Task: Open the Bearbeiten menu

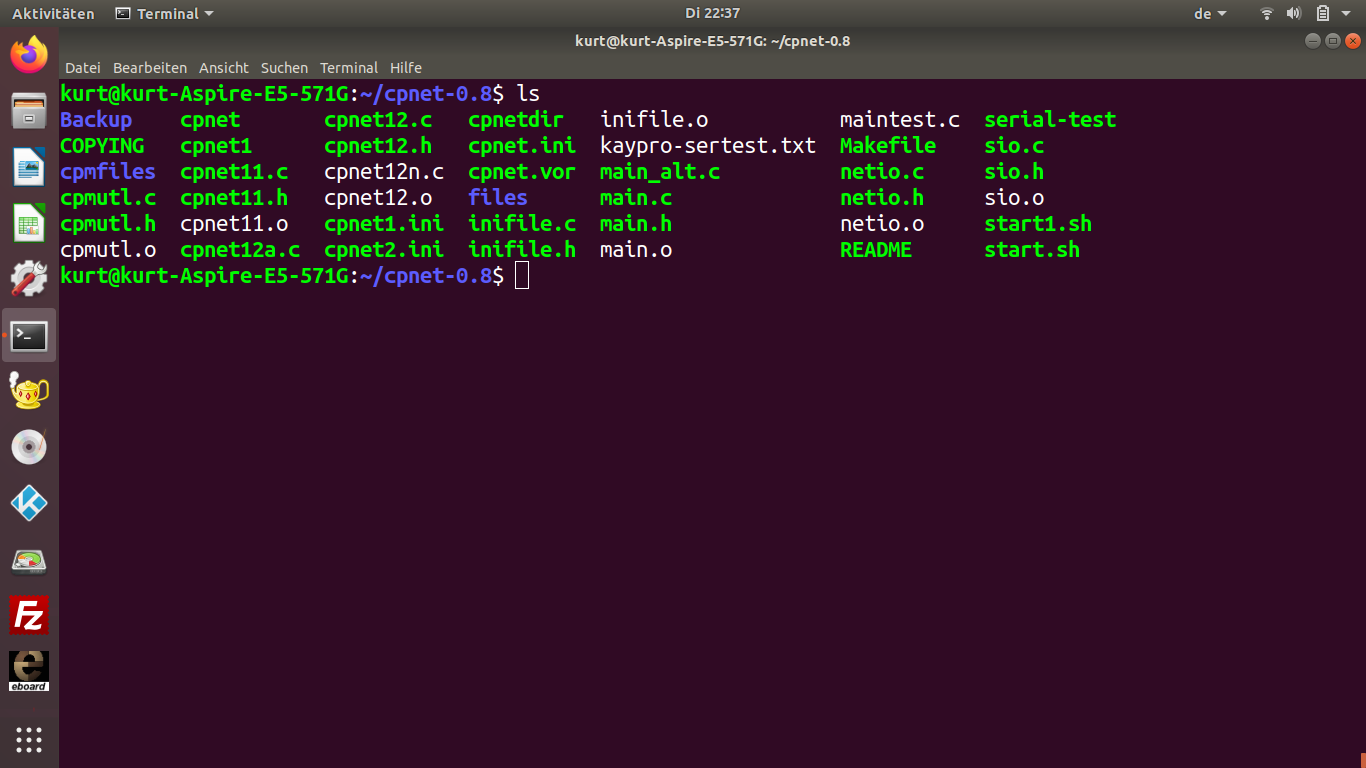Action: click(150, 68)
